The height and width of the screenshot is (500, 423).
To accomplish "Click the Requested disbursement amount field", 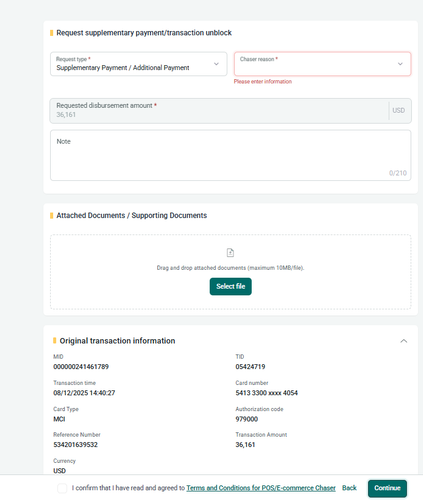I will pyautogui.click(x=230, y=111).
